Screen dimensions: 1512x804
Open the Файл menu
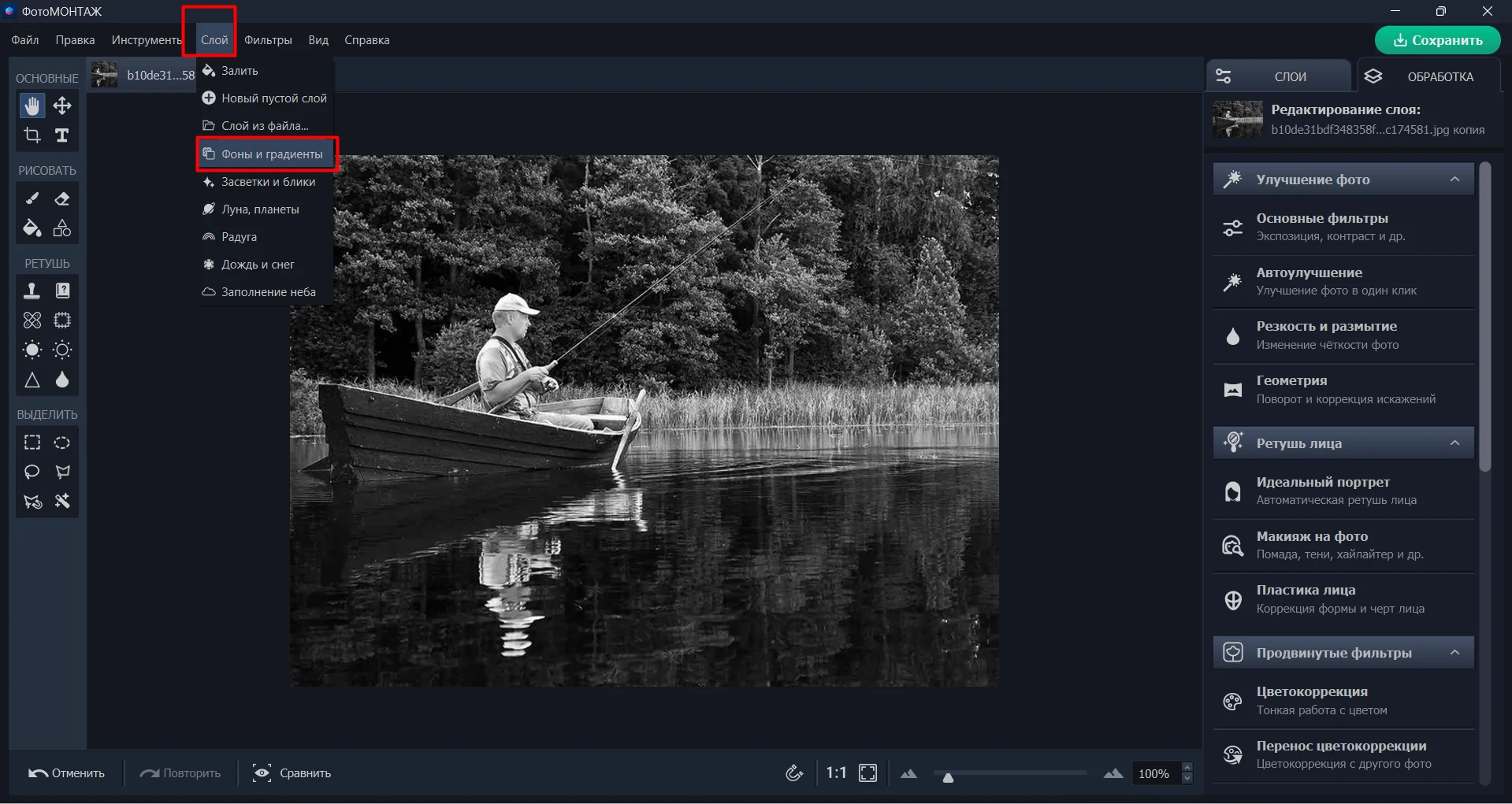pyautogui.click(x=25, y=40)
